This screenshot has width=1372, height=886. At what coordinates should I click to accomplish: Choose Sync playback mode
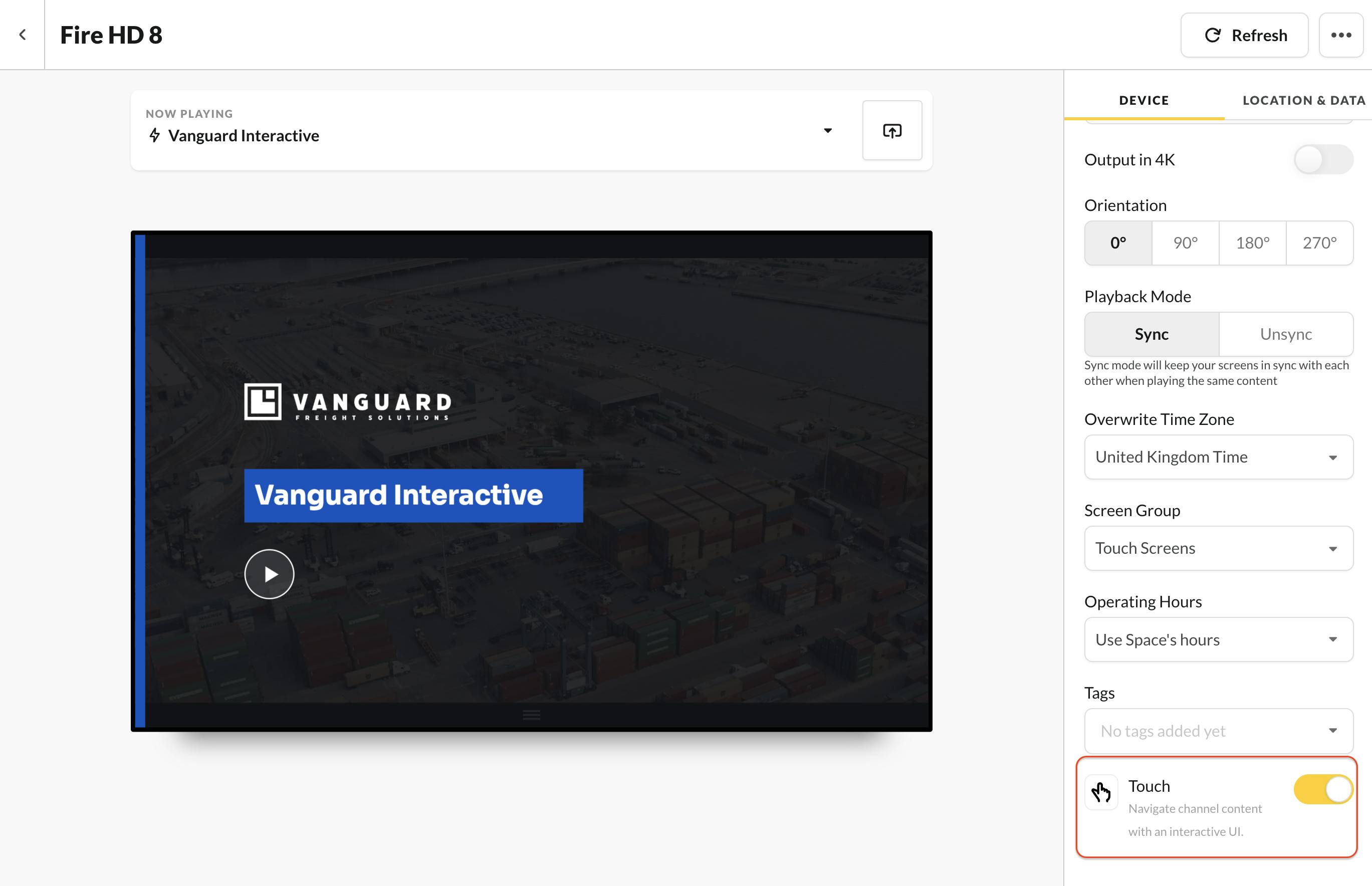(1152, 334)
